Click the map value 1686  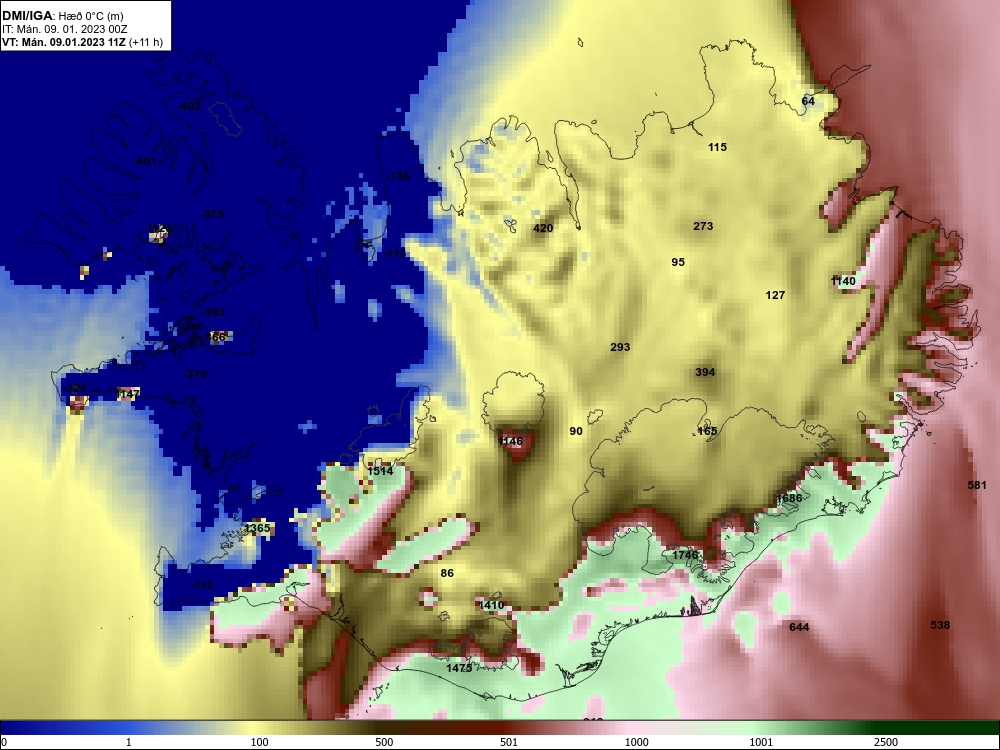[x=789, y=497]
